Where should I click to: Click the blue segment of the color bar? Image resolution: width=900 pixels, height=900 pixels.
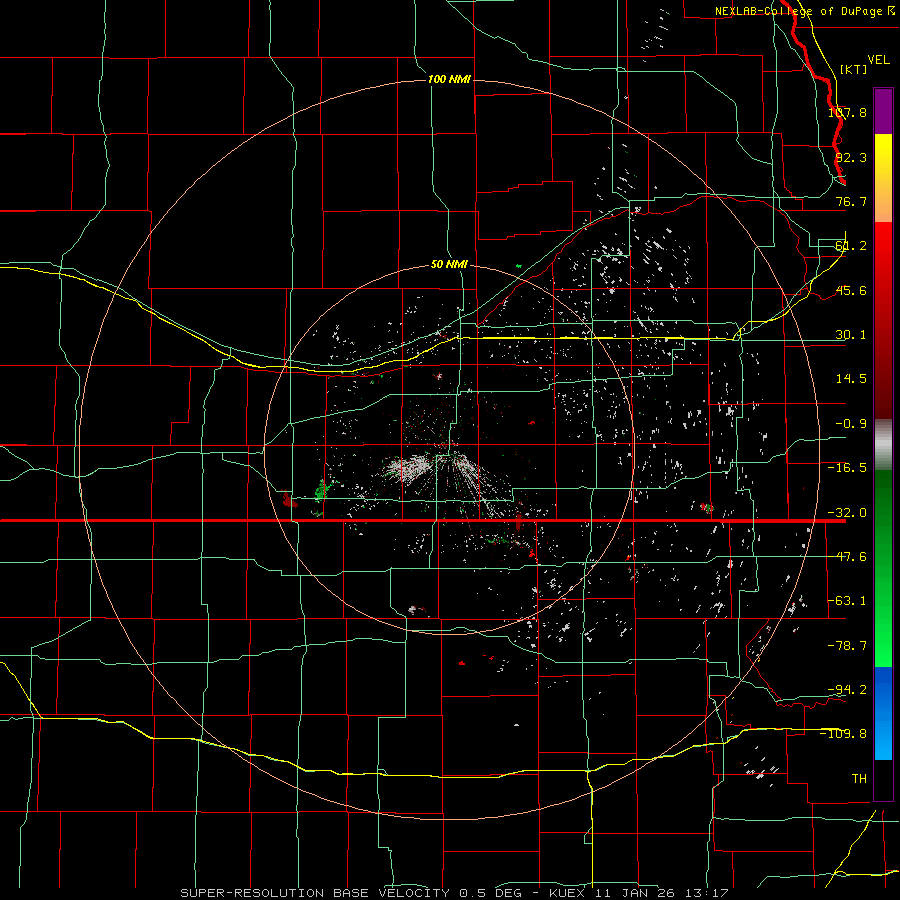(883, 713)
